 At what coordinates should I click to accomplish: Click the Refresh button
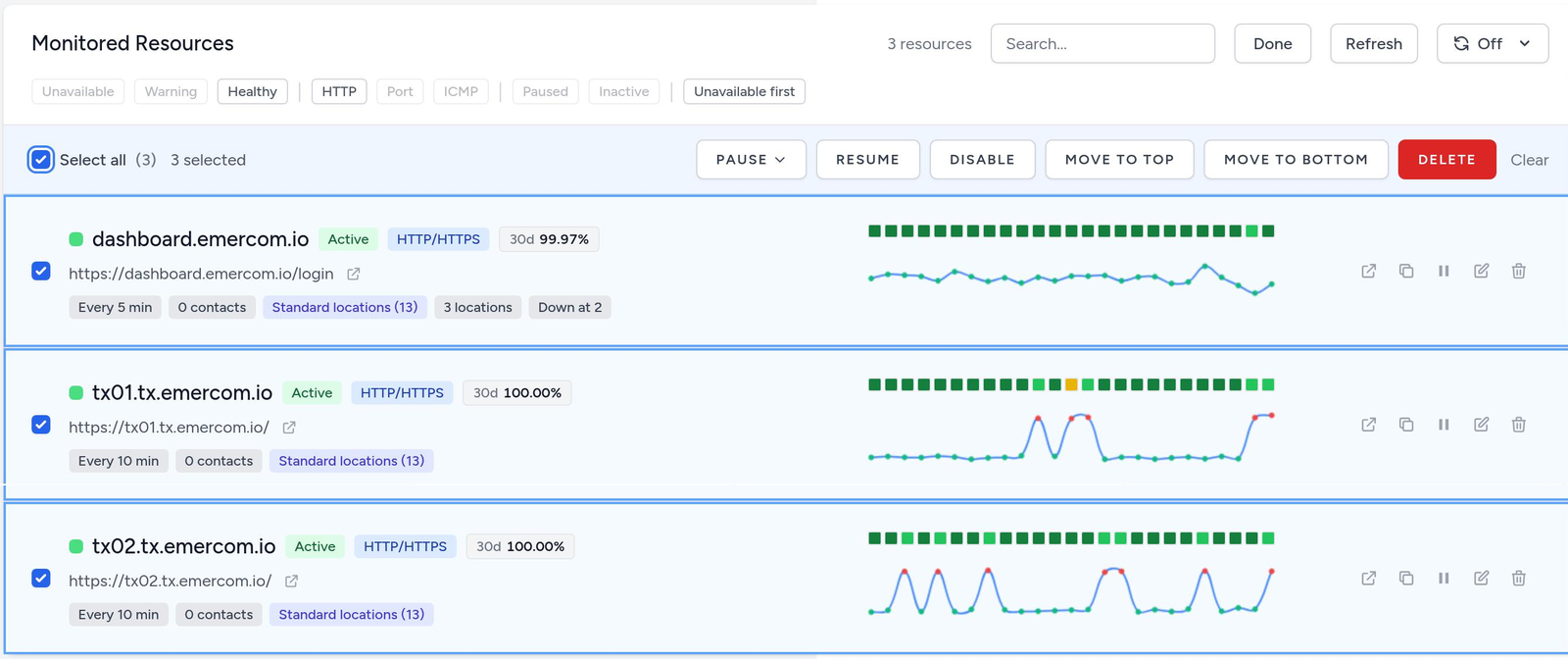click(x=1374, y=43)
